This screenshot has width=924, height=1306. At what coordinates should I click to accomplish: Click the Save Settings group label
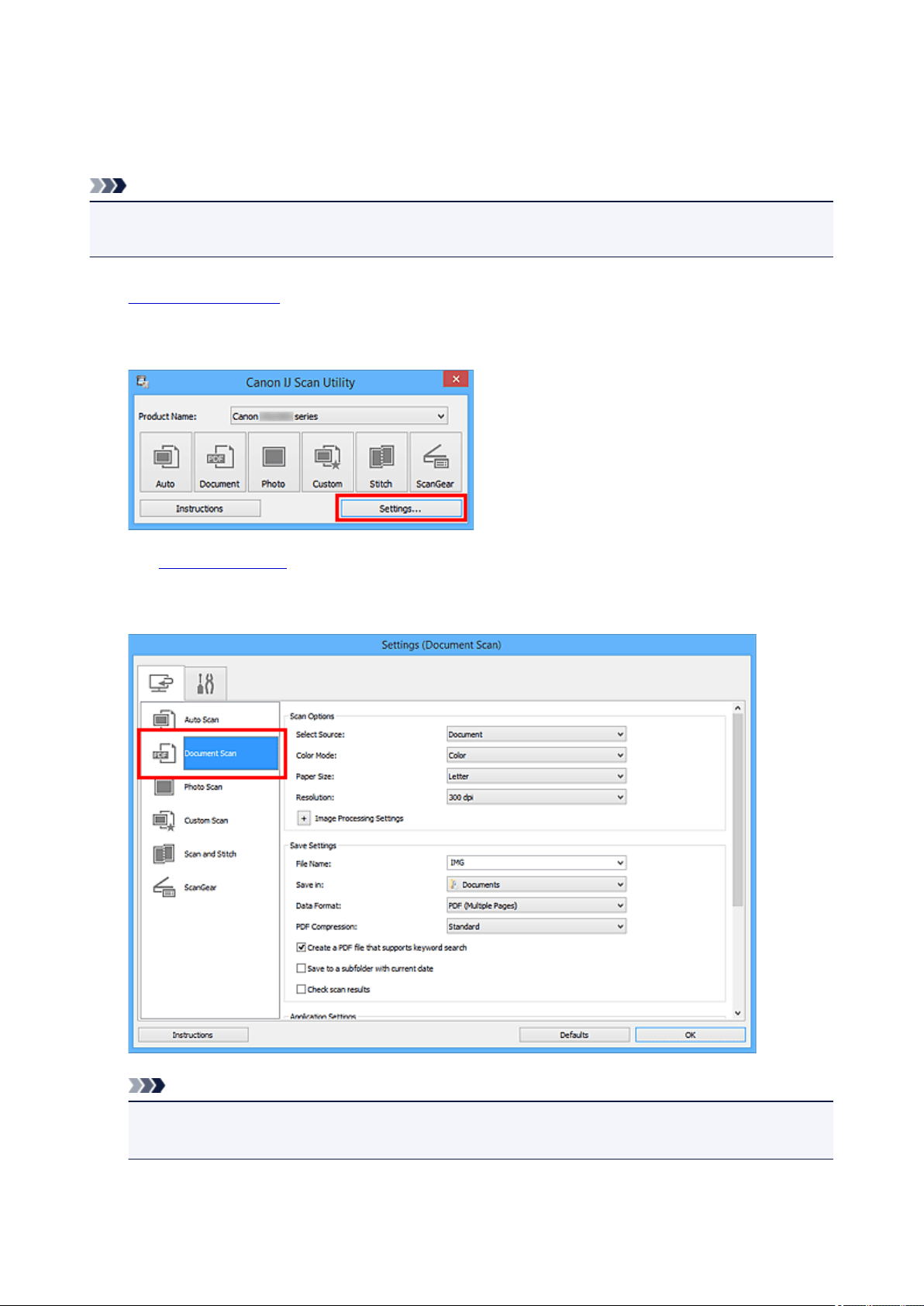pyautogui.click(x=313, y=846)
